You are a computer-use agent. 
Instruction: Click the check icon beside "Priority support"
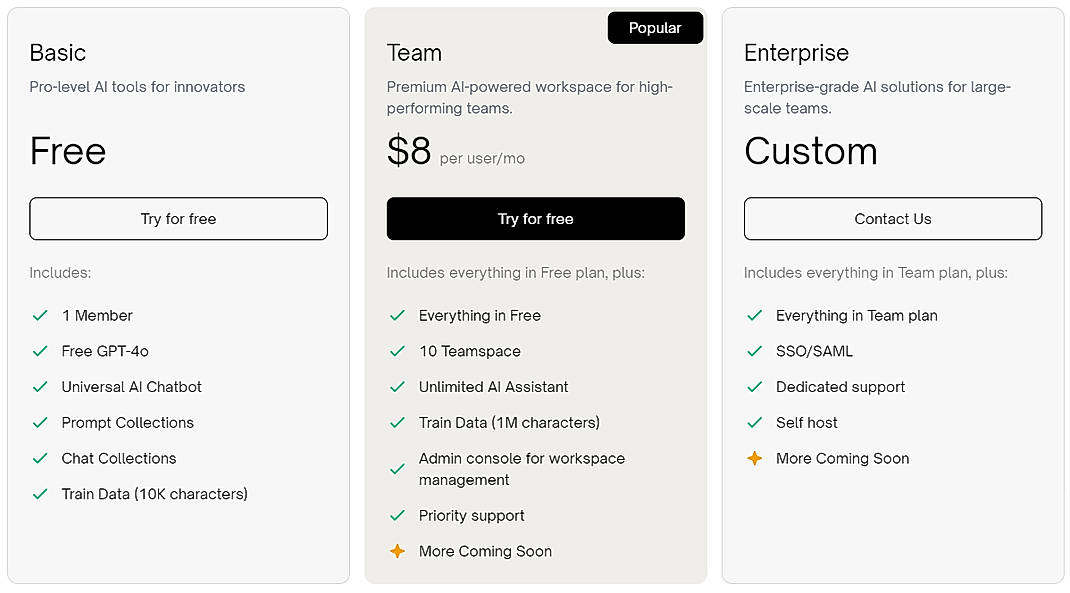(397, 515)
